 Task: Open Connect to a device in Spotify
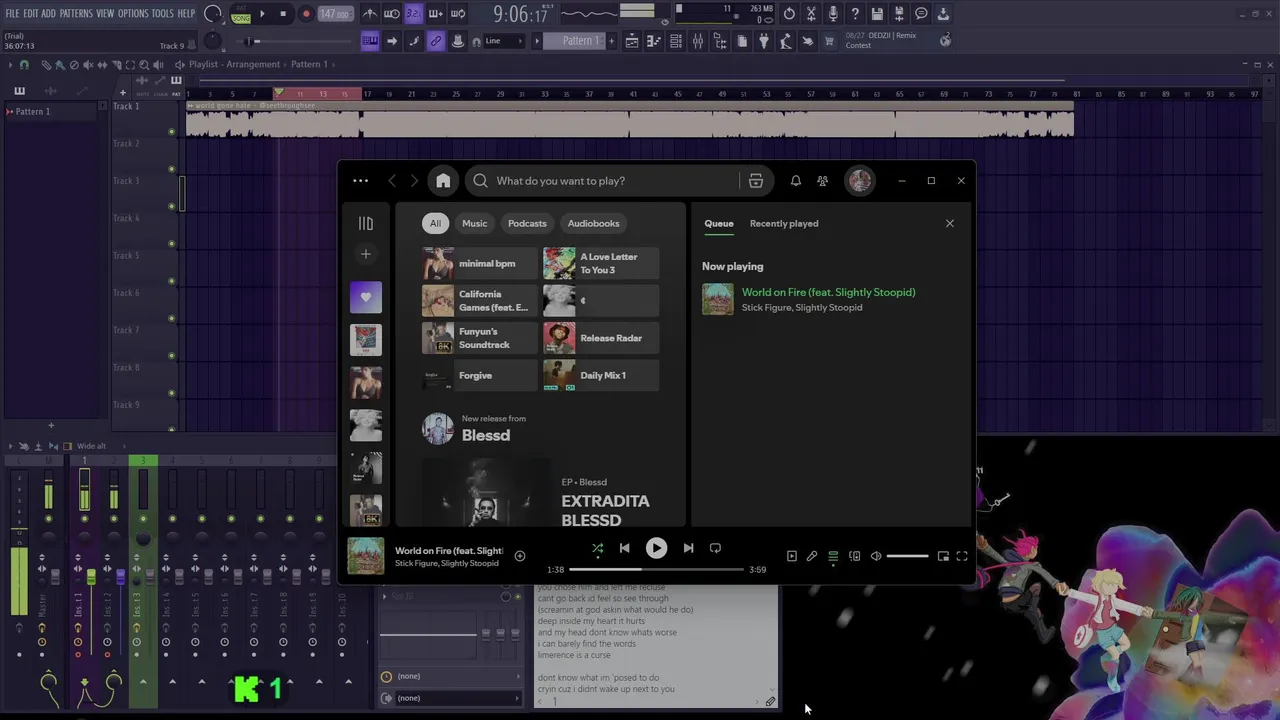click(x=855, y=556)
